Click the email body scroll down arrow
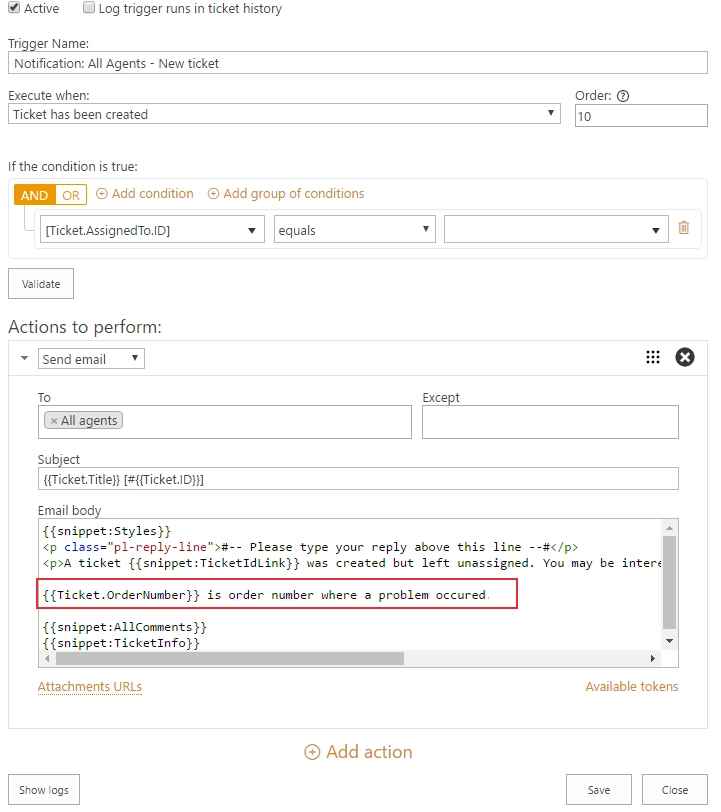721x812 pixels. coord(669,641)
